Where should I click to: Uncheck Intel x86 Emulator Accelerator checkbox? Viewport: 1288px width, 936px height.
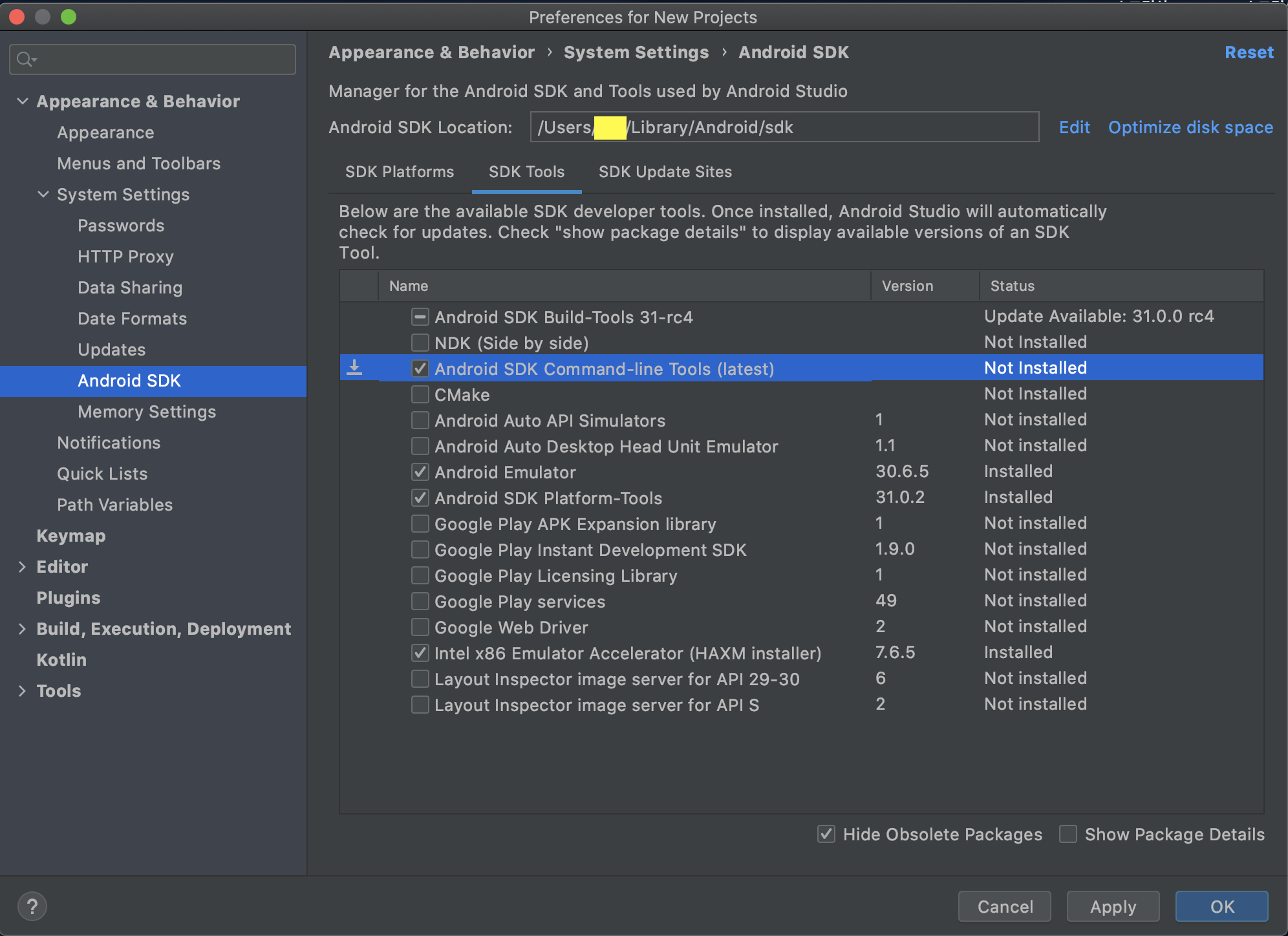point(420,653)
